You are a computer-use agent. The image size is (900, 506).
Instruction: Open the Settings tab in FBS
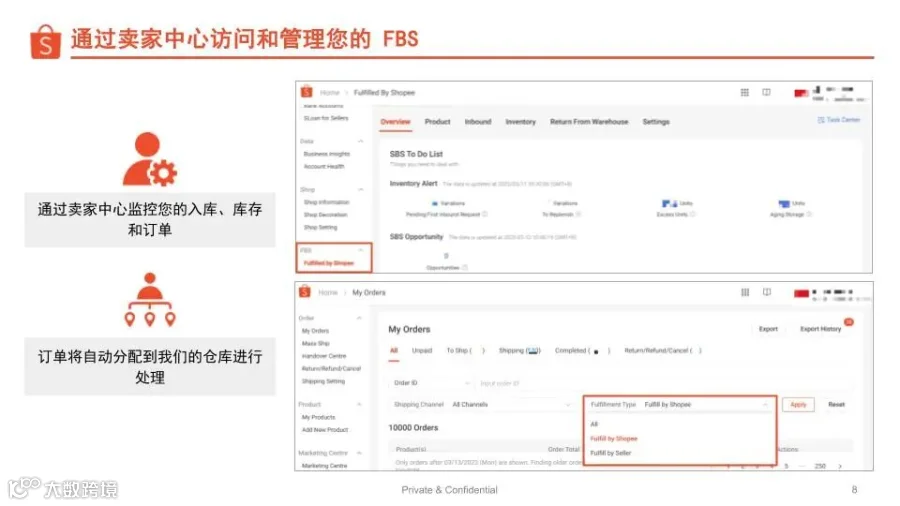pos(656,122)
